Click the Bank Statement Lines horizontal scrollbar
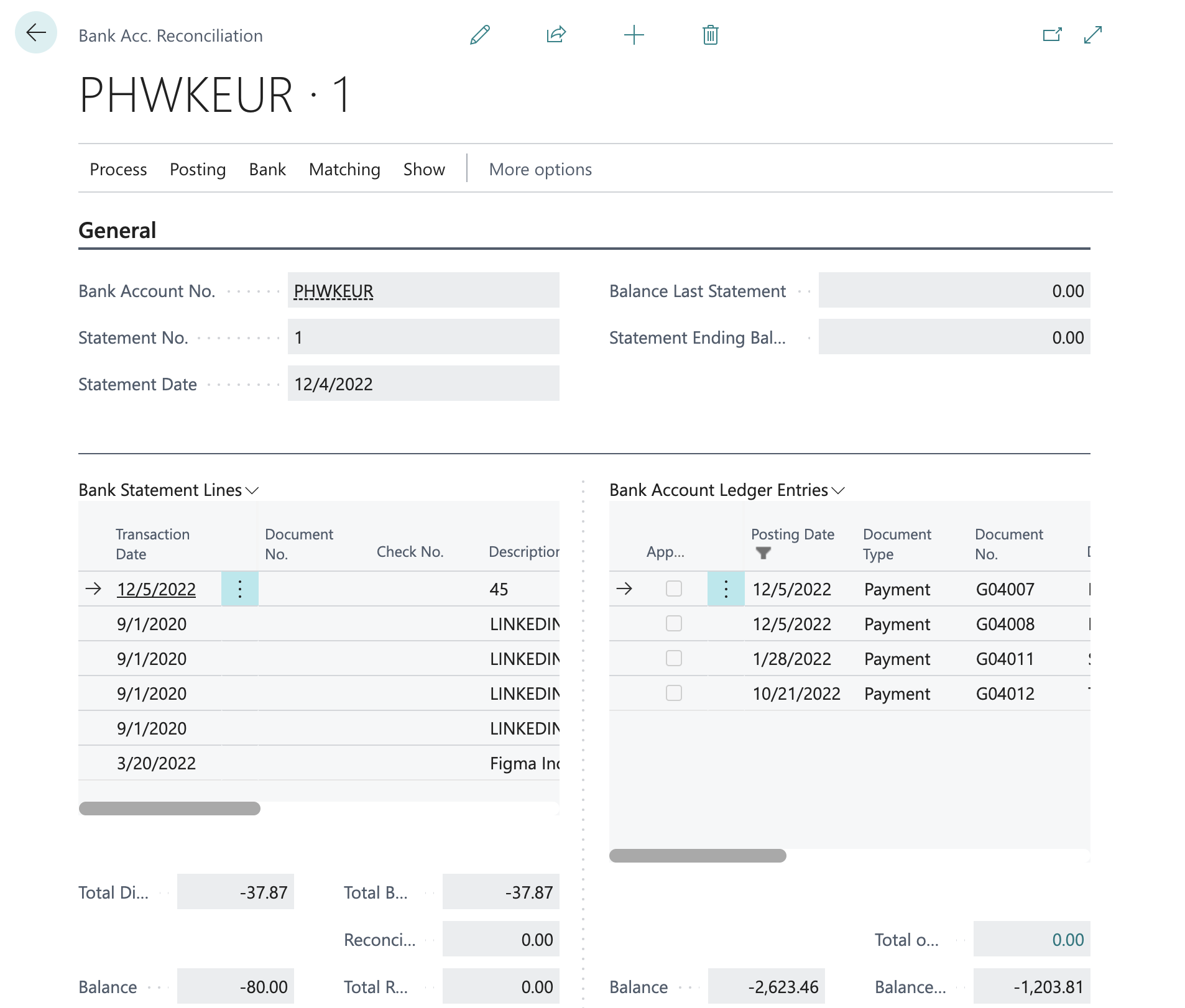Screen dimensions: 1185x1008 point(170,809)
